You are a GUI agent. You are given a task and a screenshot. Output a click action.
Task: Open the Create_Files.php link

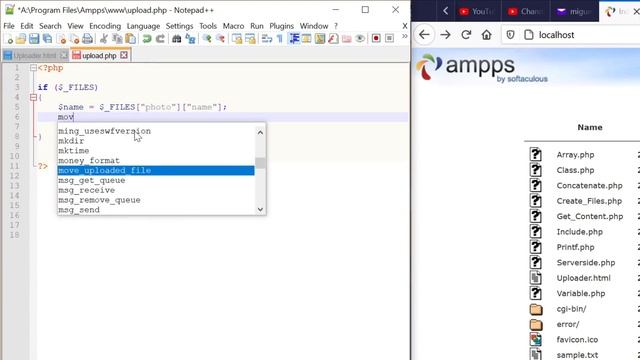[x=589, y=201]
